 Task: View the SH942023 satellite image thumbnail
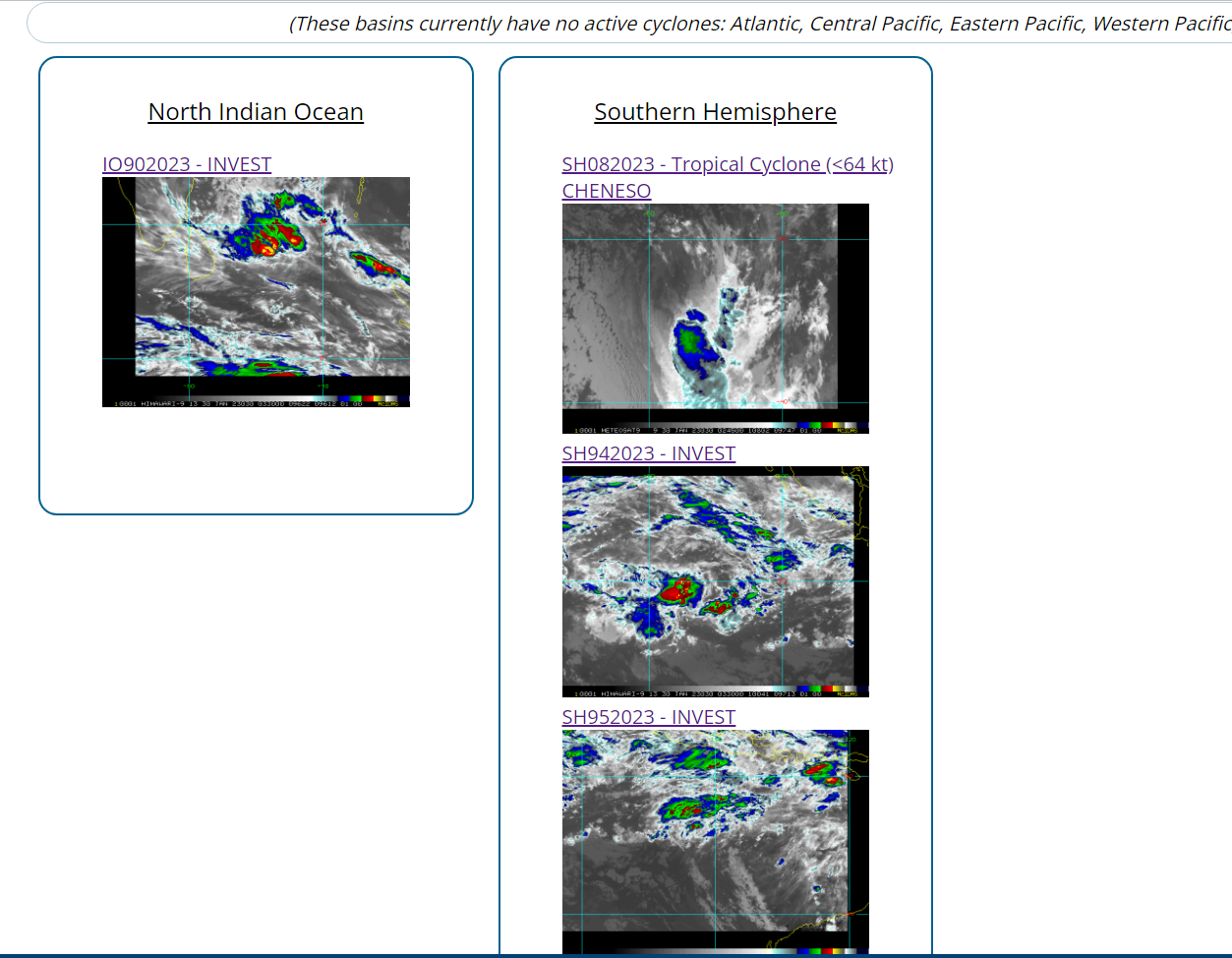716,582
